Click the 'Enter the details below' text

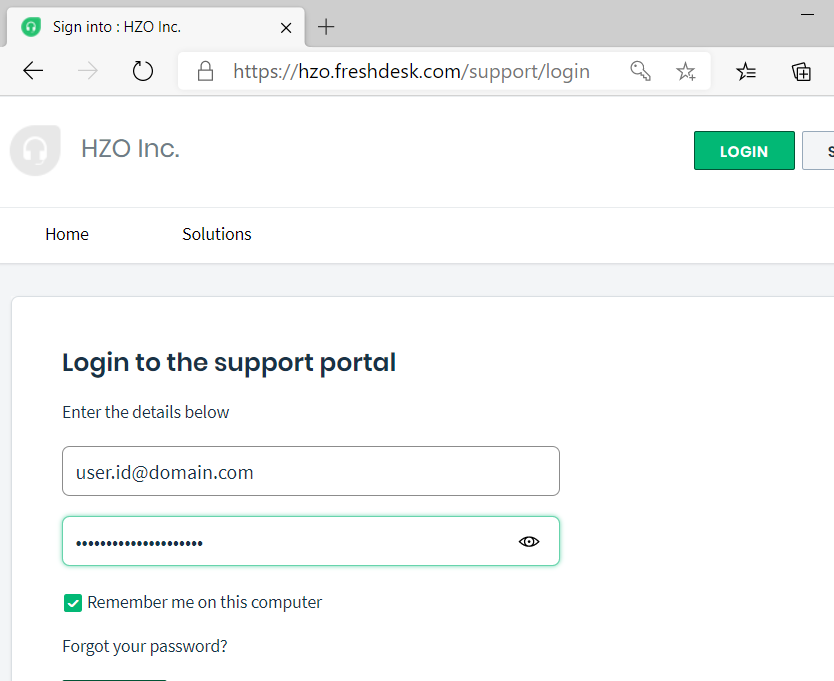pyautogui.click(x=146, y=412)
